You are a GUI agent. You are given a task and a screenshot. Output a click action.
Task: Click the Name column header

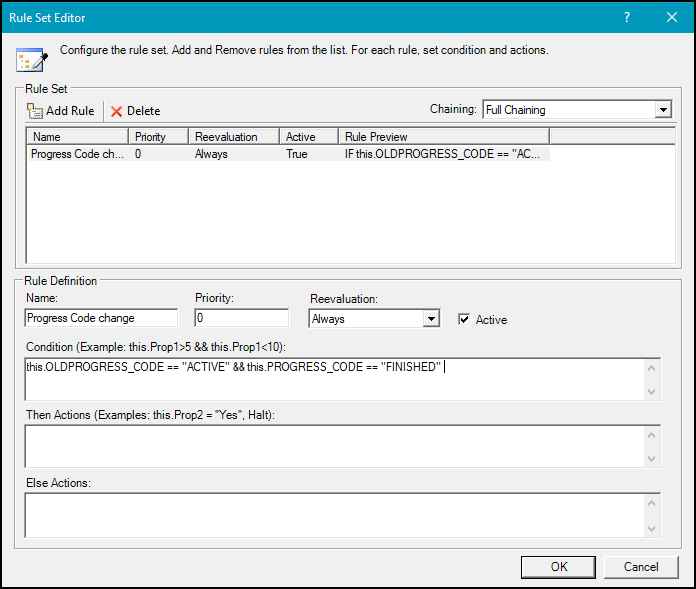coord(78,137)
